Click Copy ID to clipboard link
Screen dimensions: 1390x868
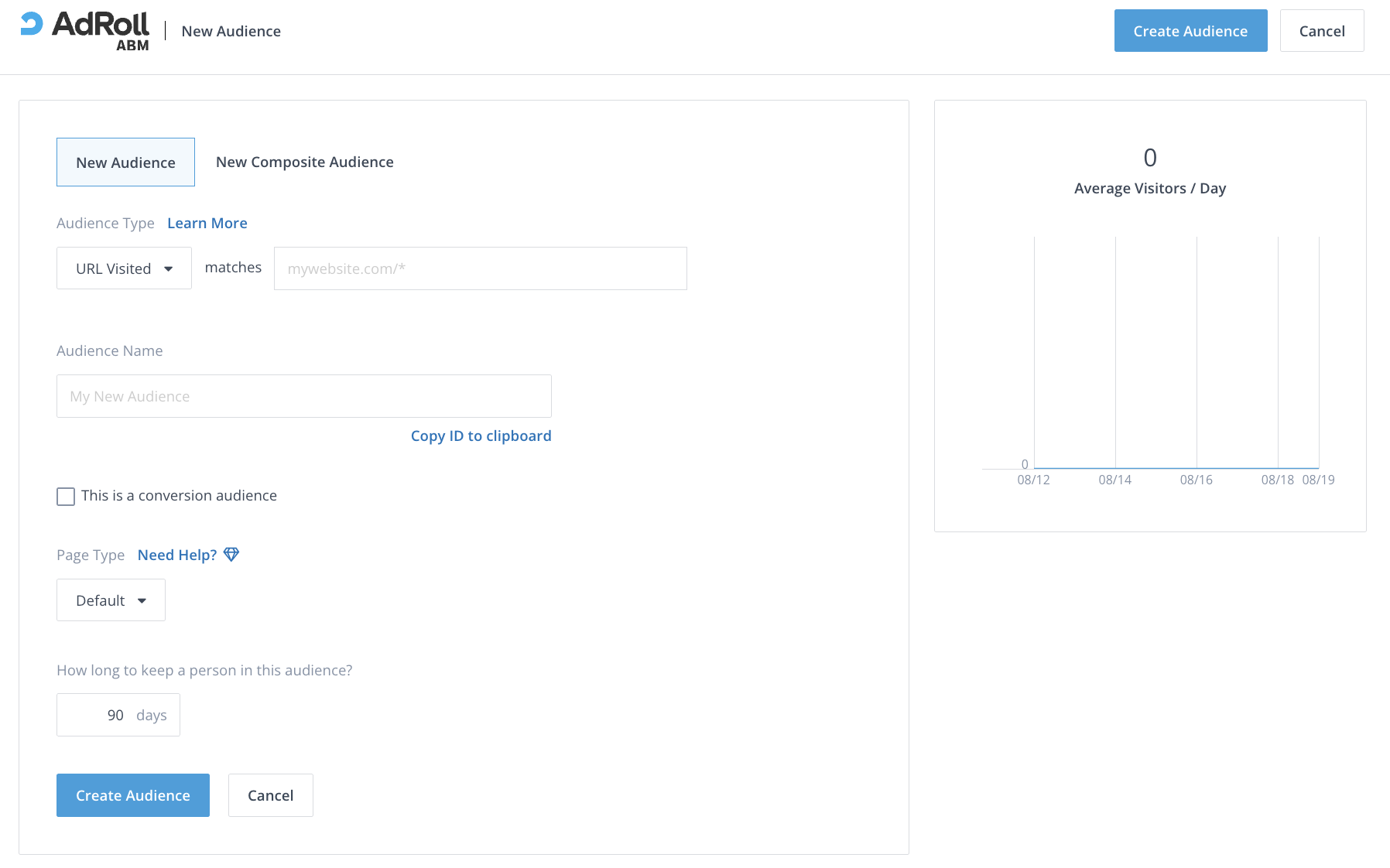(x=481, y=436)
